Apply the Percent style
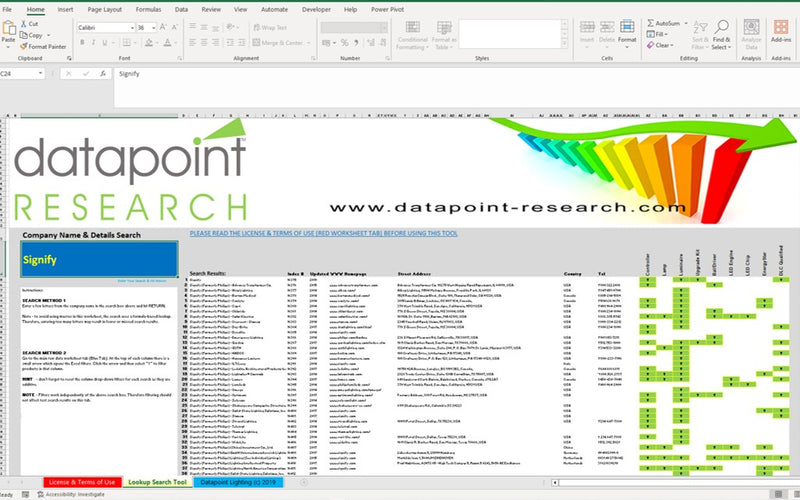This screenshot has width=800, height=500. tap(345, 43)
